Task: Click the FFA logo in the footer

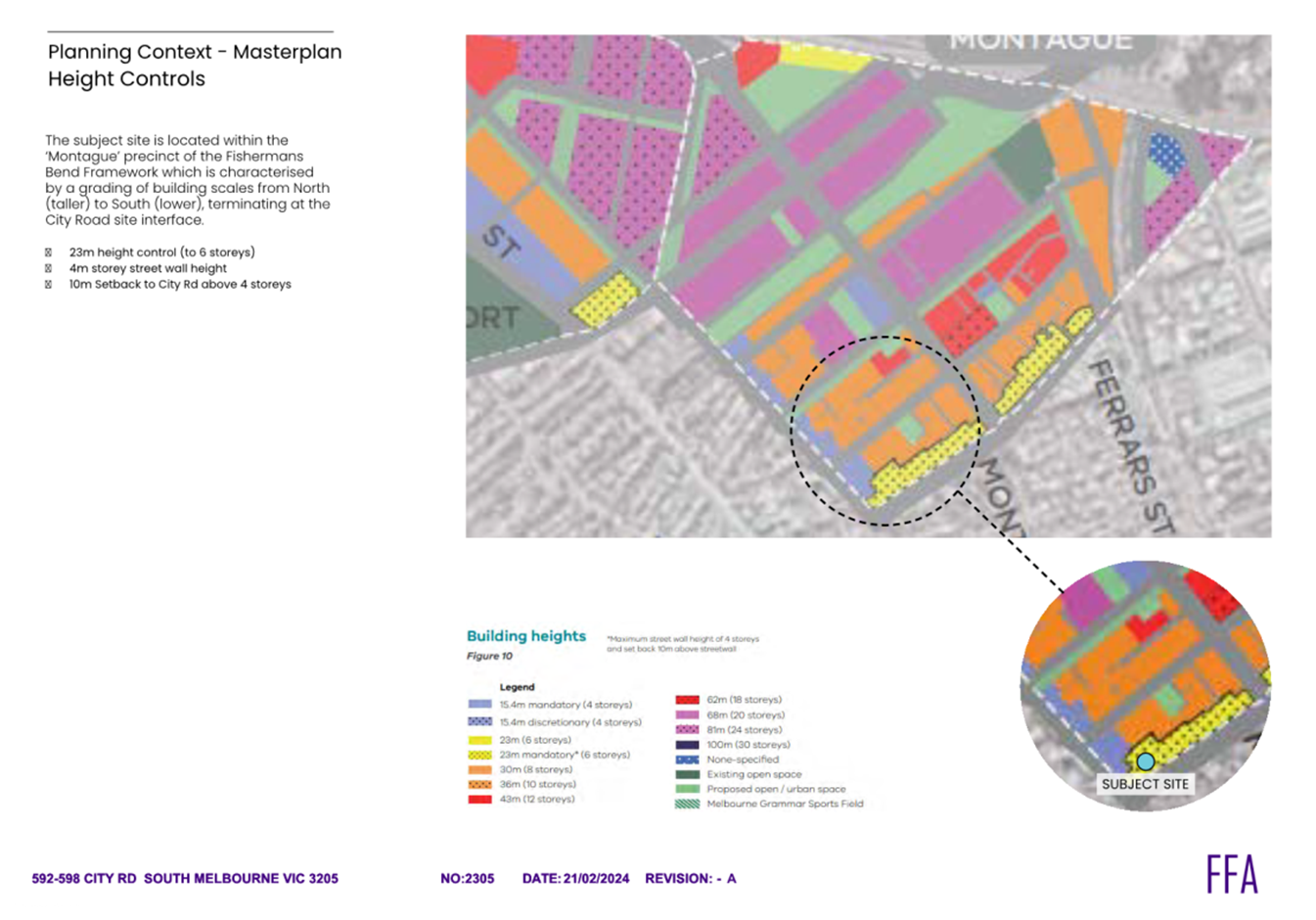Action: pos(1232,874)
